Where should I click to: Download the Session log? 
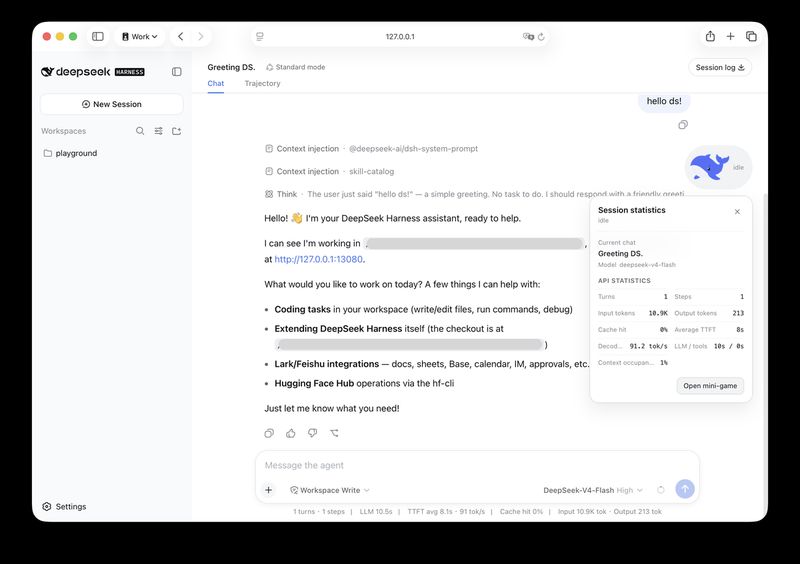[720, 67]
